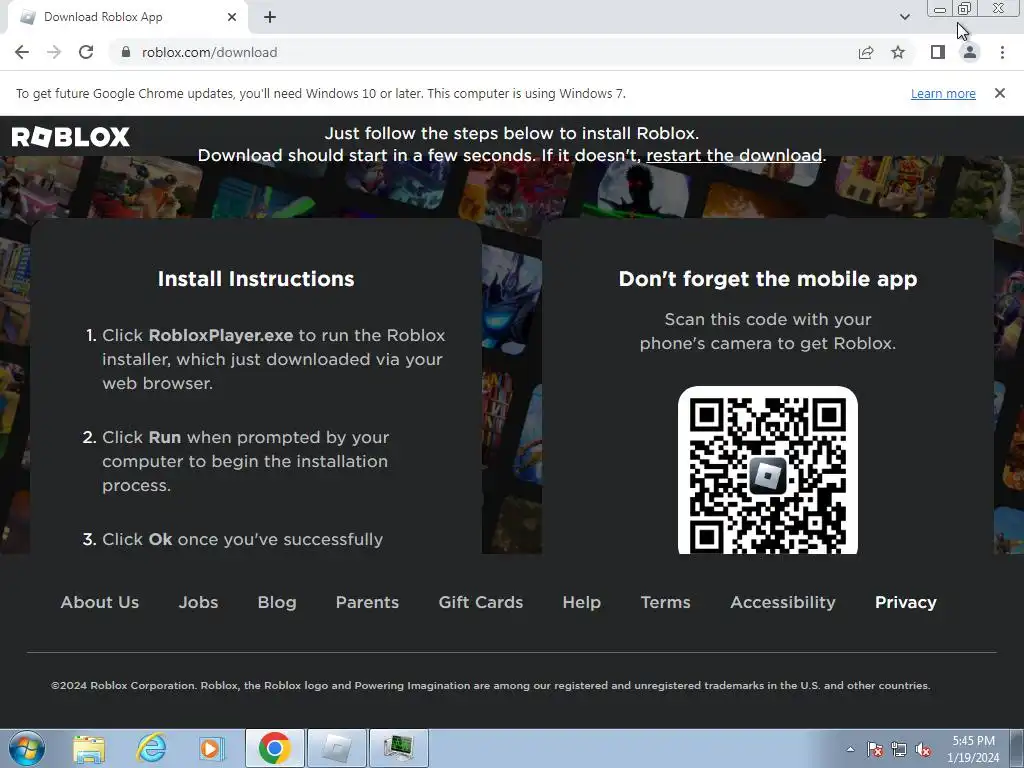Open the Roblox taskbar item
The width and height of the screenshot is (1024, 768).
[337, 748]
